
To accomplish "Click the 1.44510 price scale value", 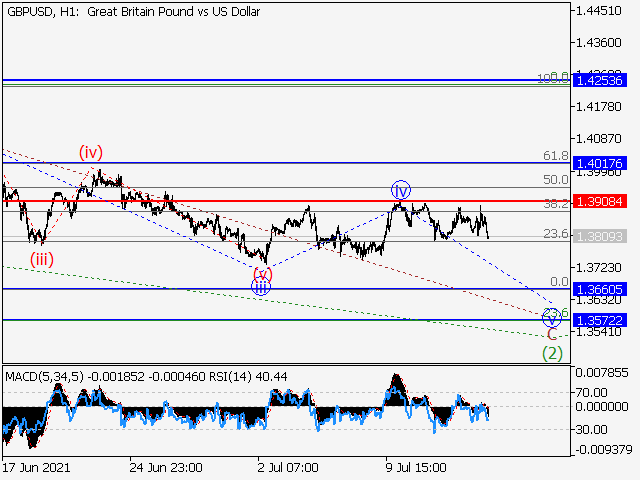I will [x=598, y=11].
